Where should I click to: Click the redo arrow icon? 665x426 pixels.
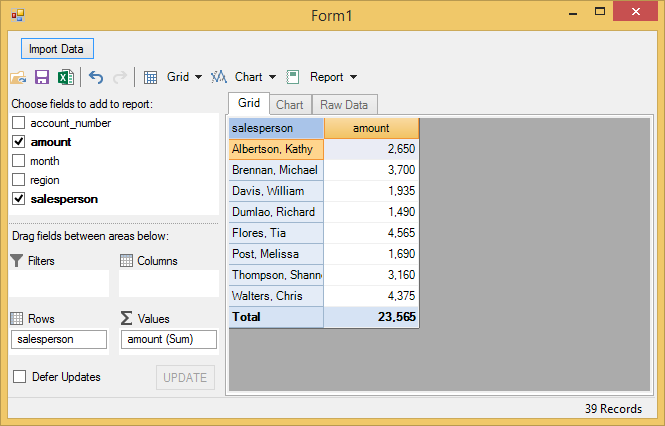tap(120, 77)
